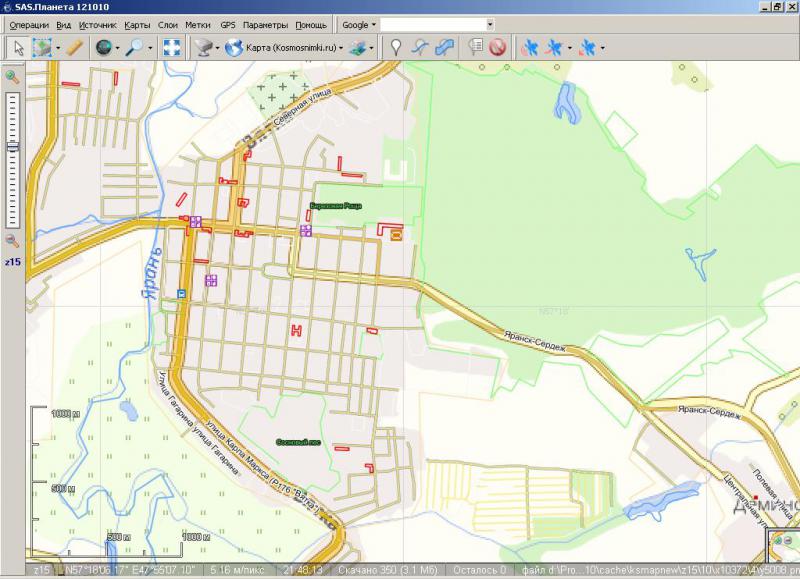800x579 pixels.
Task: Click the zoom in magnifier
Action: 12,77
